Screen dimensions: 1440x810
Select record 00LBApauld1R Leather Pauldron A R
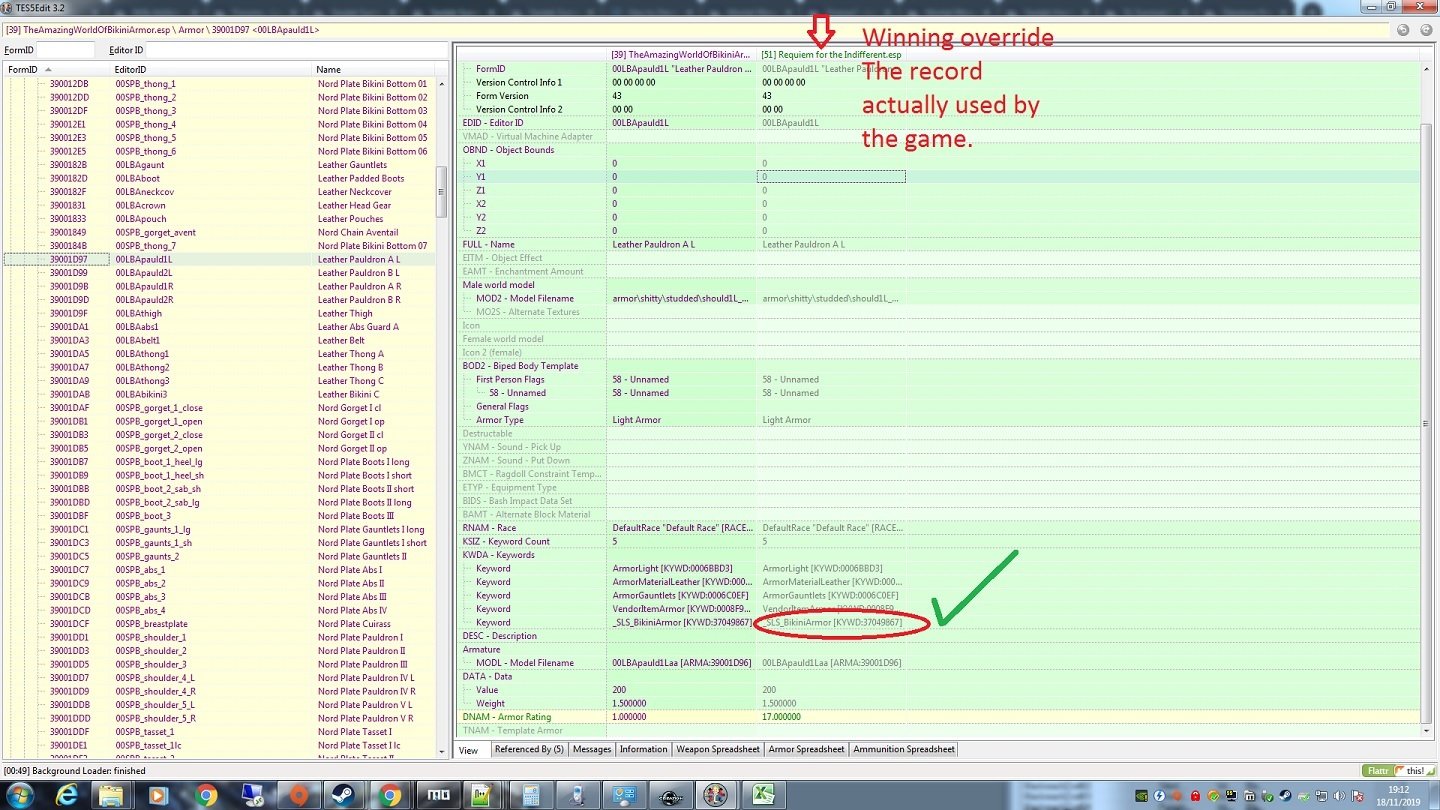pos(218,286)
